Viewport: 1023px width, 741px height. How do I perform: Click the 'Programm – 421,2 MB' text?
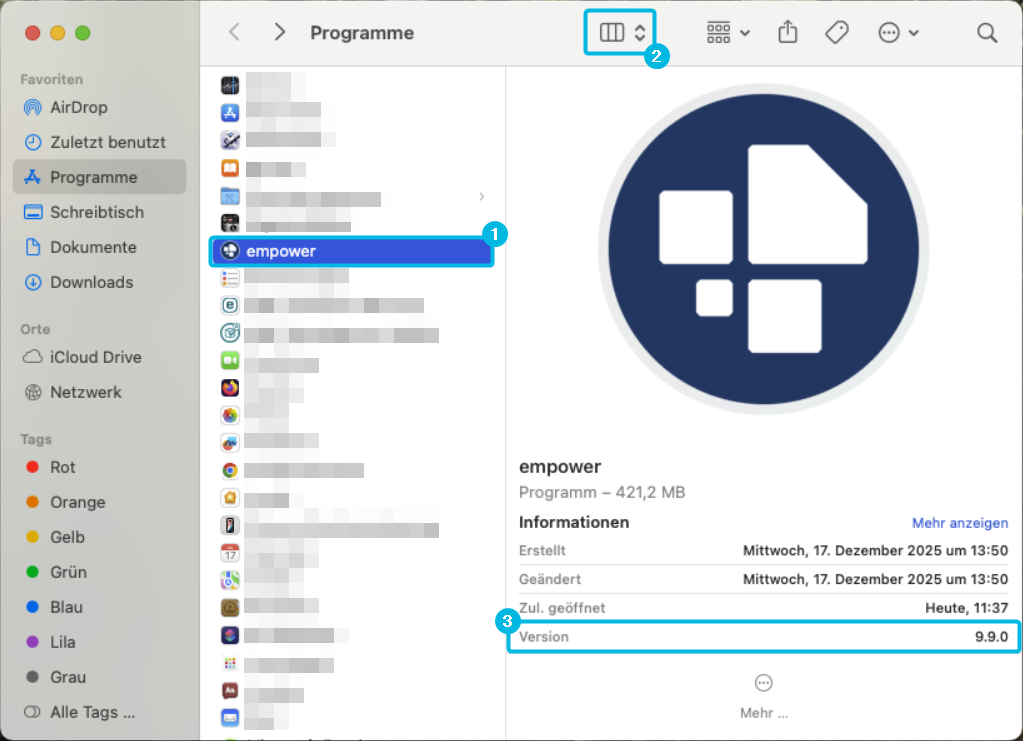(x=602, y=492)
